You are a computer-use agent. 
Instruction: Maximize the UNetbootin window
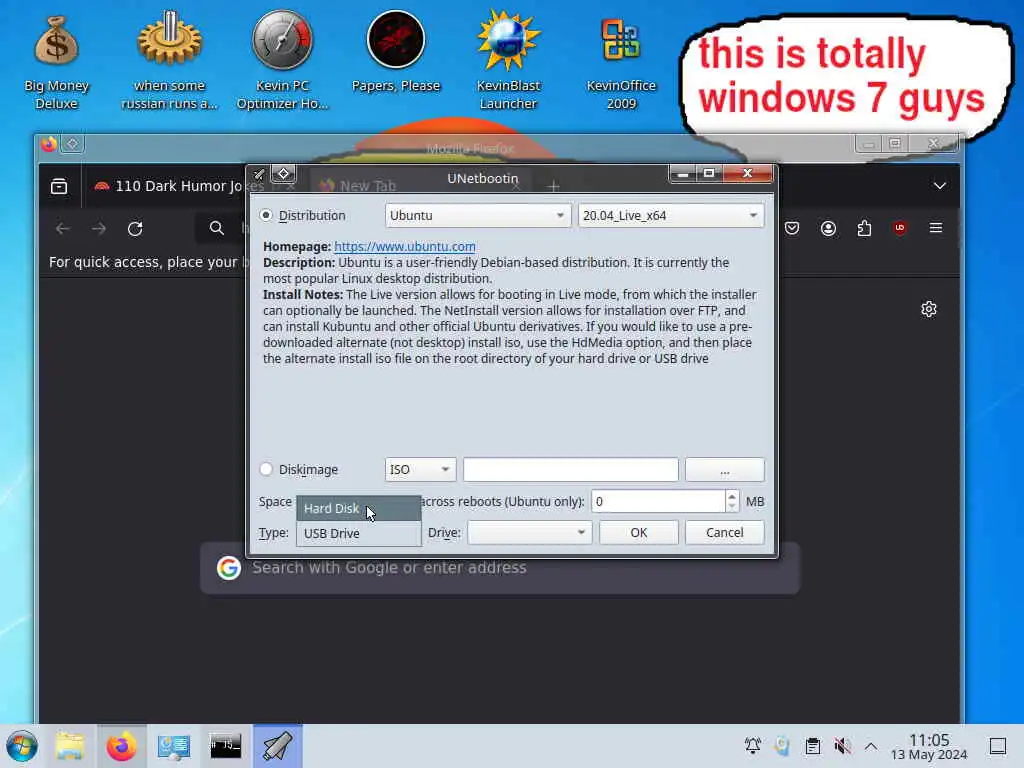tap(709, 173)
